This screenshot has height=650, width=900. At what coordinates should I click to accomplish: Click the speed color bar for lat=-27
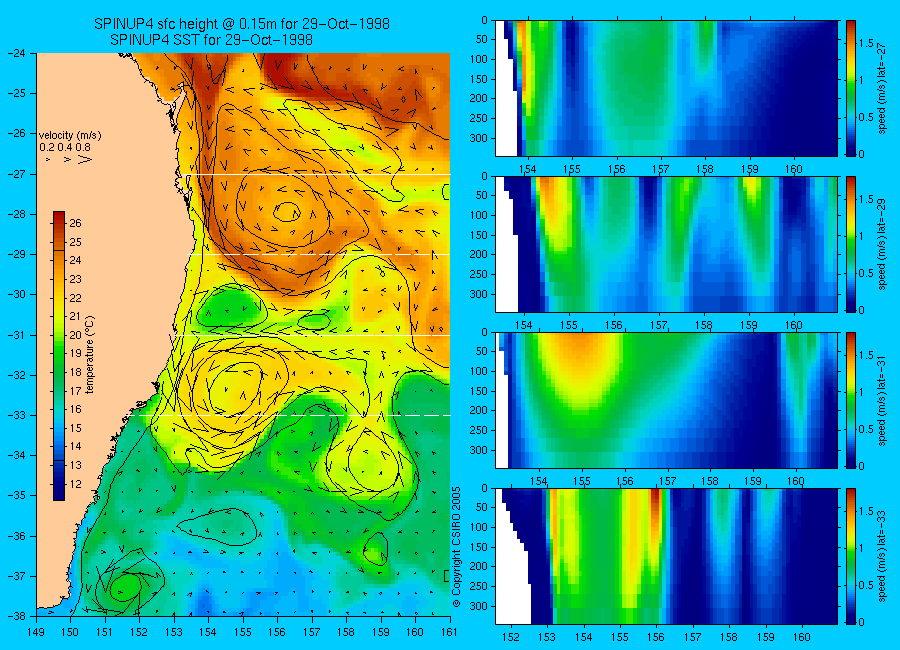tap(850, 88)
